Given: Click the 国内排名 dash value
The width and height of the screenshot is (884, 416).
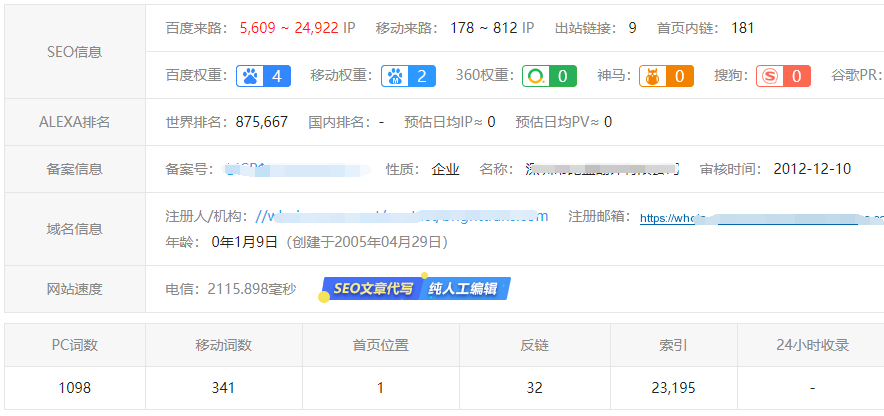Looking at the screenshot, I should [x=382, y=122].
